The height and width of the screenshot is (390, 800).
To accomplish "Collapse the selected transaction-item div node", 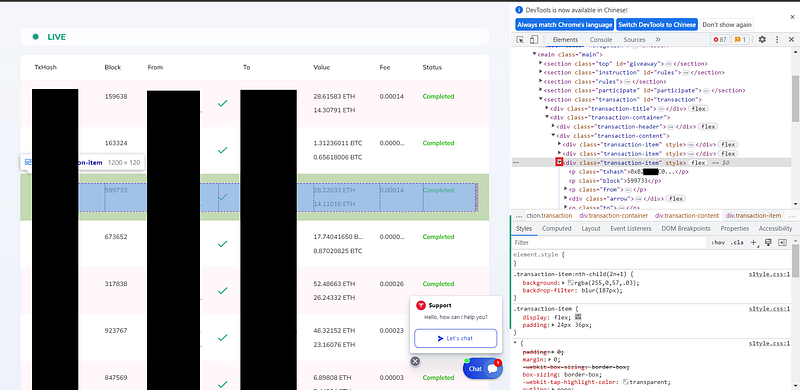I will tap(559, 162).
